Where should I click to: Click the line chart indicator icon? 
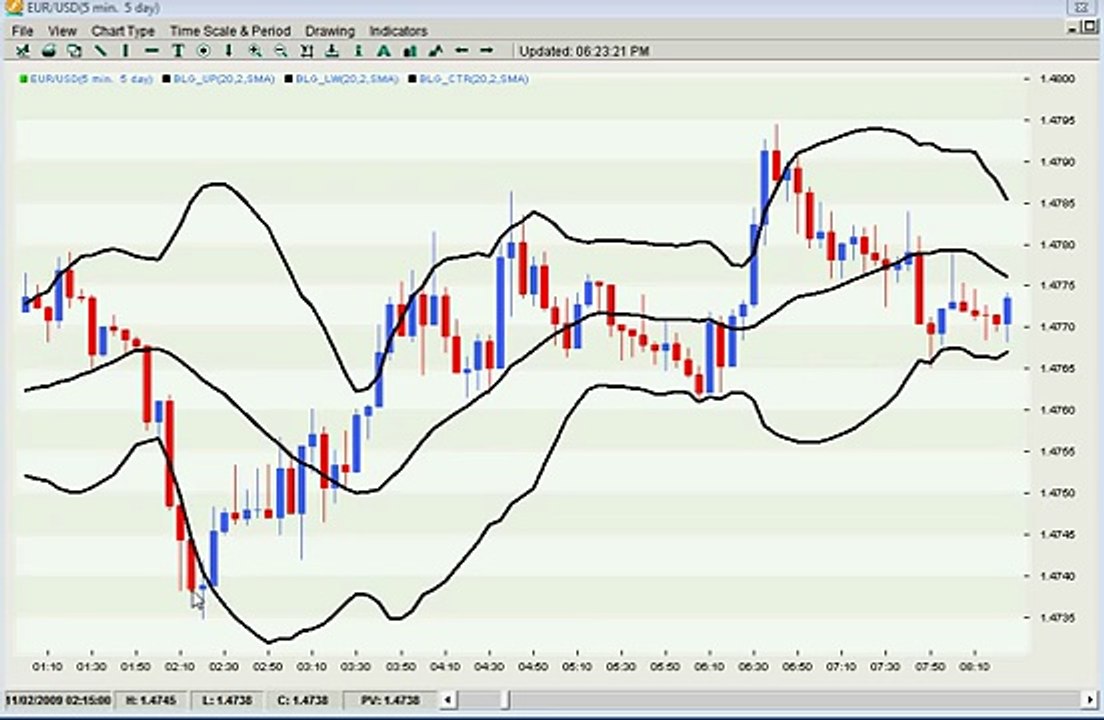[x=436, y=51]
